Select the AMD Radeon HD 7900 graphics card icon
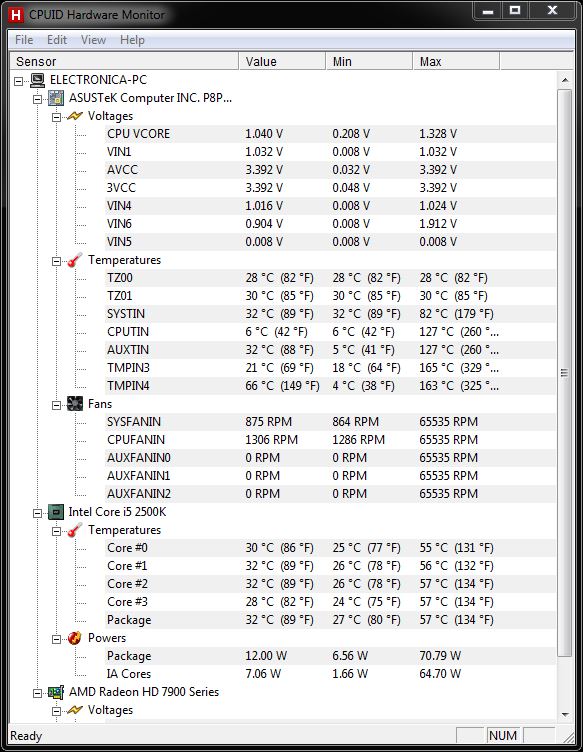583x752 pixels. (x=56, y=692)
